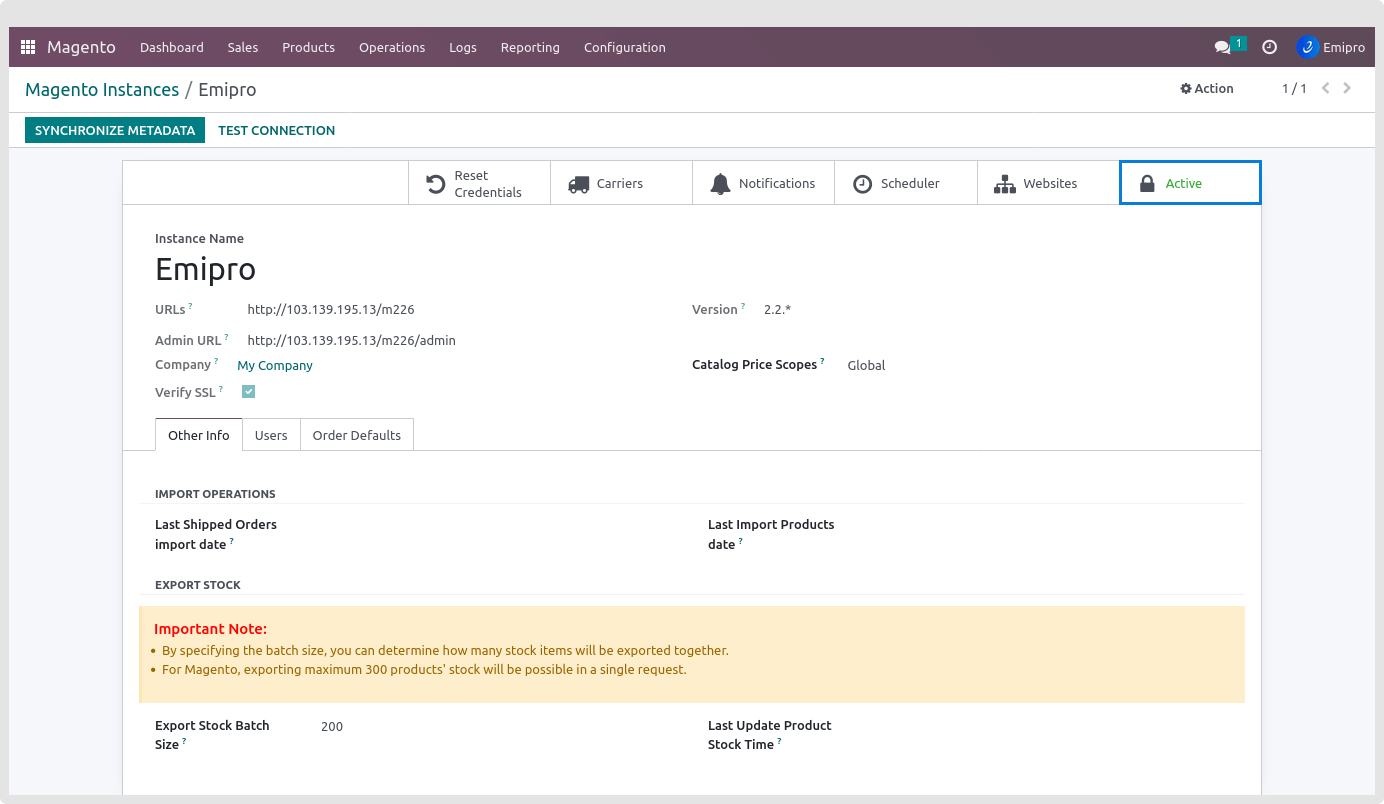Follow the My Company link
Screen dimensions: 1384x804
pyautogui.click(x=275, y=366)
